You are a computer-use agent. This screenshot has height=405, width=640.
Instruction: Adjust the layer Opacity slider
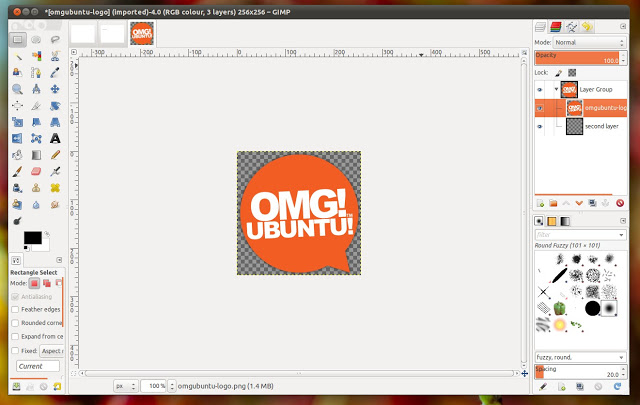[x=577, y=58]
